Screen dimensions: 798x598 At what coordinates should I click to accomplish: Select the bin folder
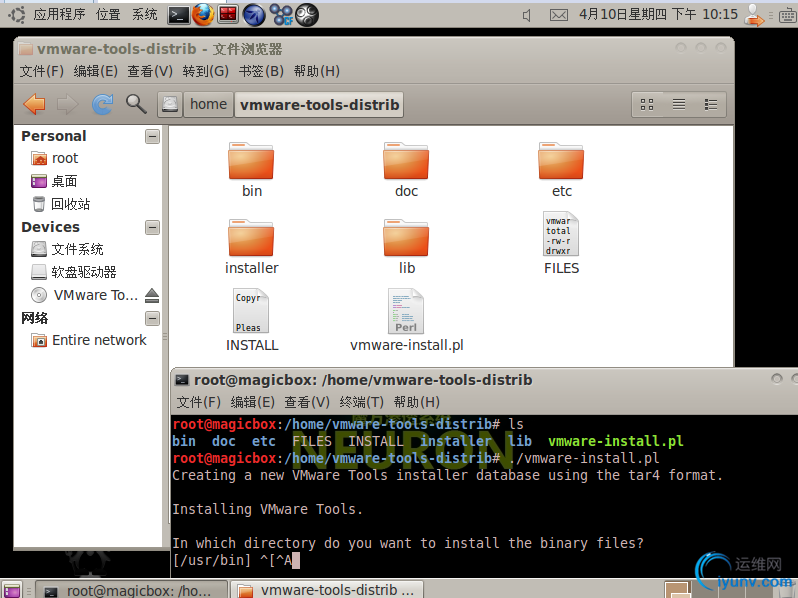pyautogui.click(x=251, y=169)
